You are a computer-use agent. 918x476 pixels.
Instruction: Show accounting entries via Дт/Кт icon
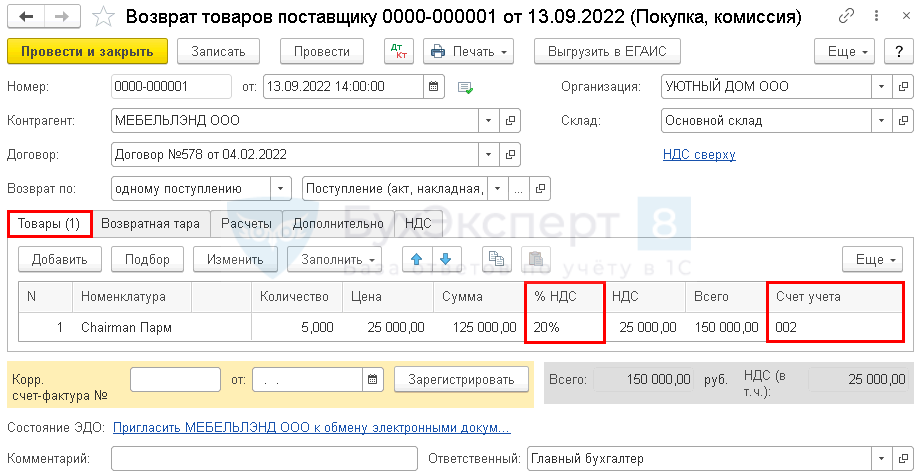pos(398,52)
